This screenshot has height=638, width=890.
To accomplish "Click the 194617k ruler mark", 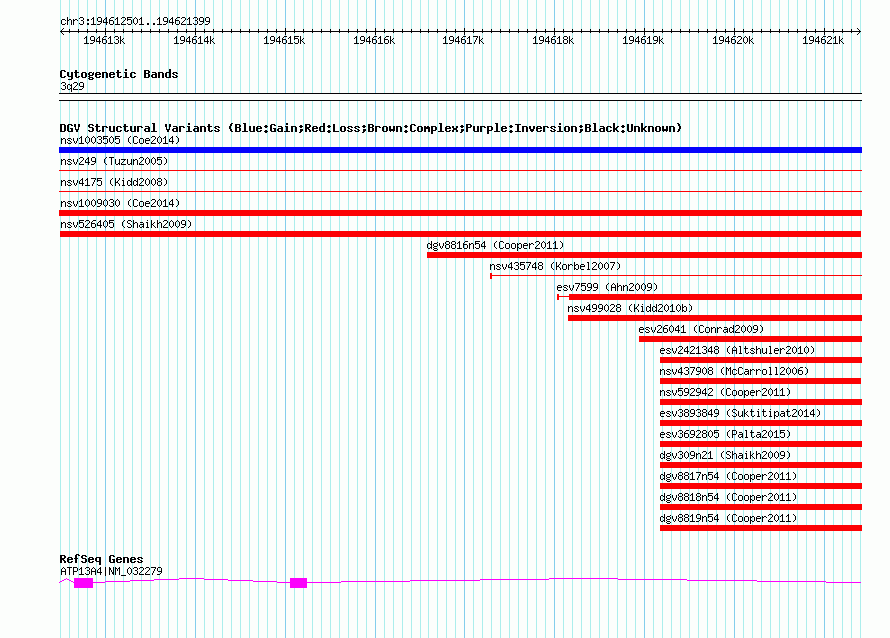I will tap(464, 40).
